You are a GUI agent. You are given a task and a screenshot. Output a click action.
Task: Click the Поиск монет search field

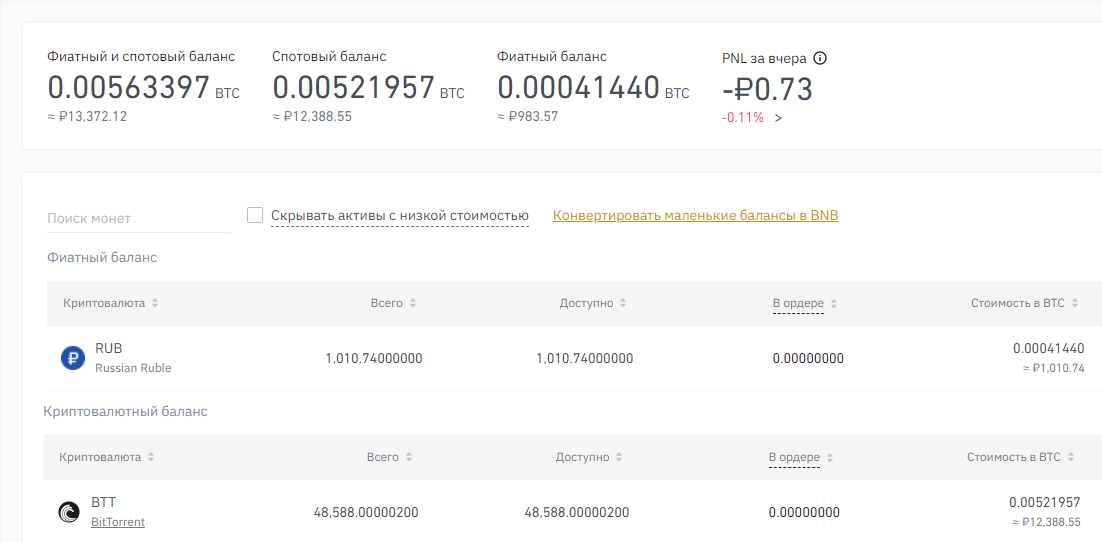coord(138,219)
